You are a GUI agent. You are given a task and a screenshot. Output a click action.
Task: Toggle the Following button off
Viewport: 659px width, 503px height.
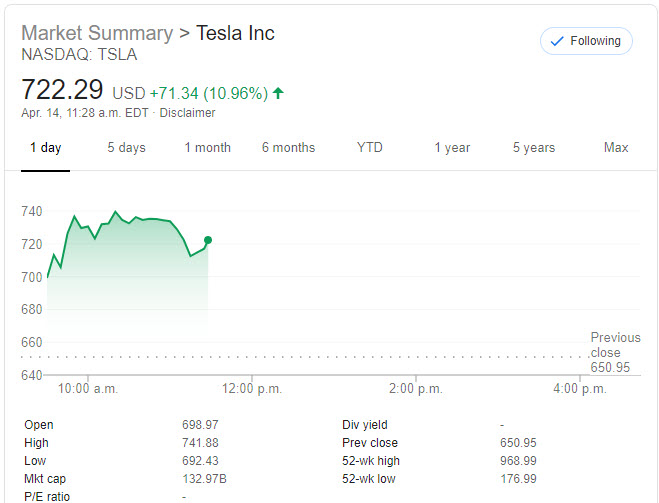[586, 41]
